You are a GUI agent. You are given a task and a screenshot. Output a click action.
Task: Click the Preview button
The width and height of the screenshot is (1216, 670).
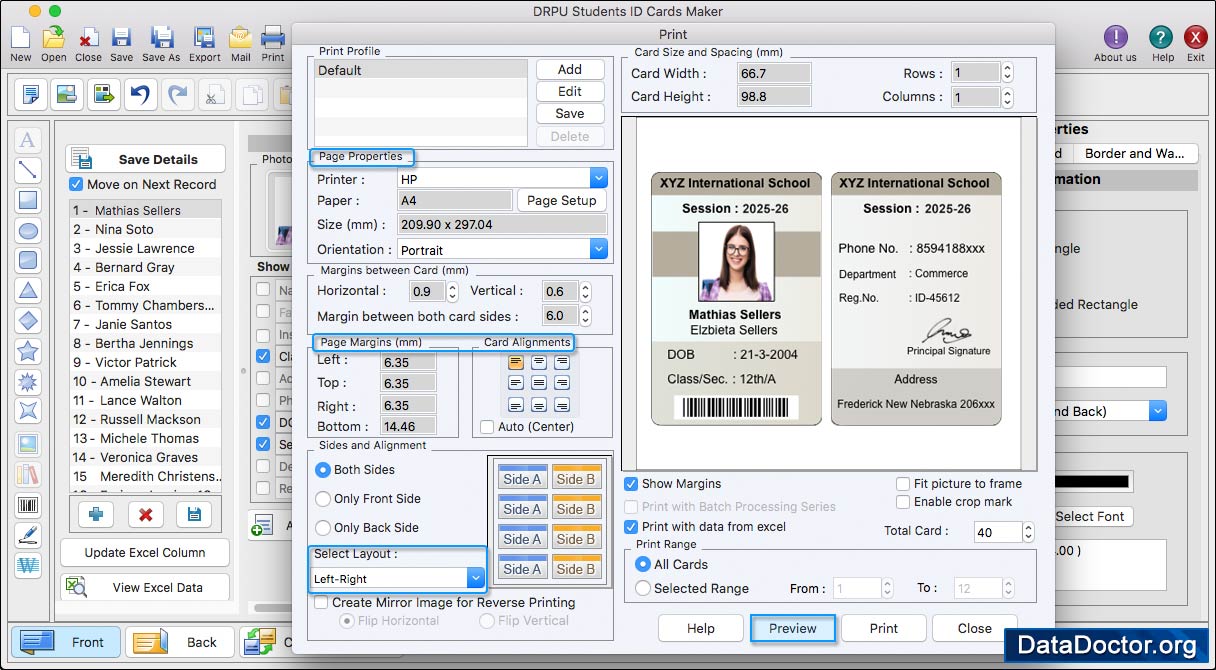pyautogui.click(x=793, y=628)
